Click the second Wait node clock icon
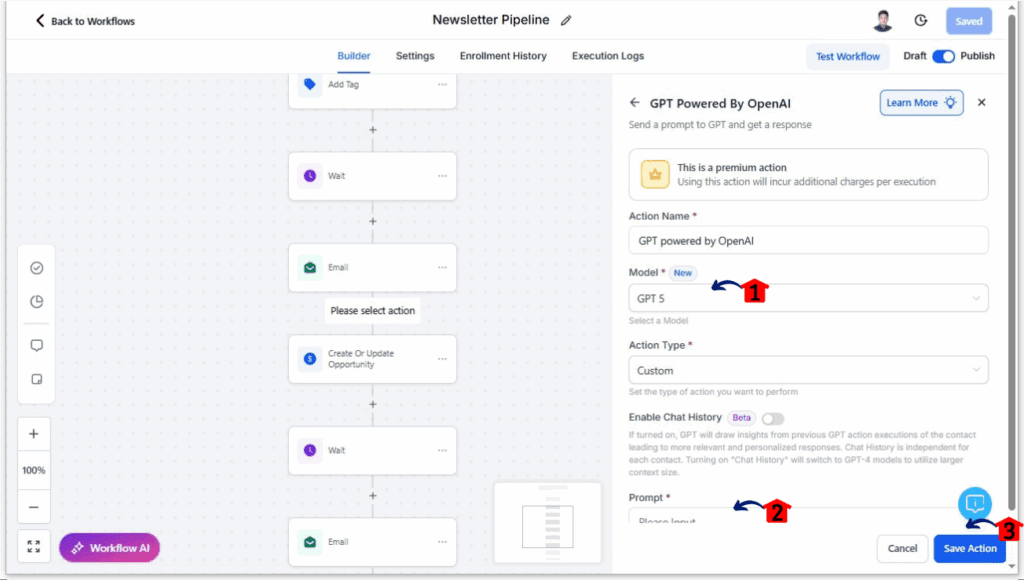Image resolution: width=1024 pixels, height=581 pixels. (x=310, y=450)
